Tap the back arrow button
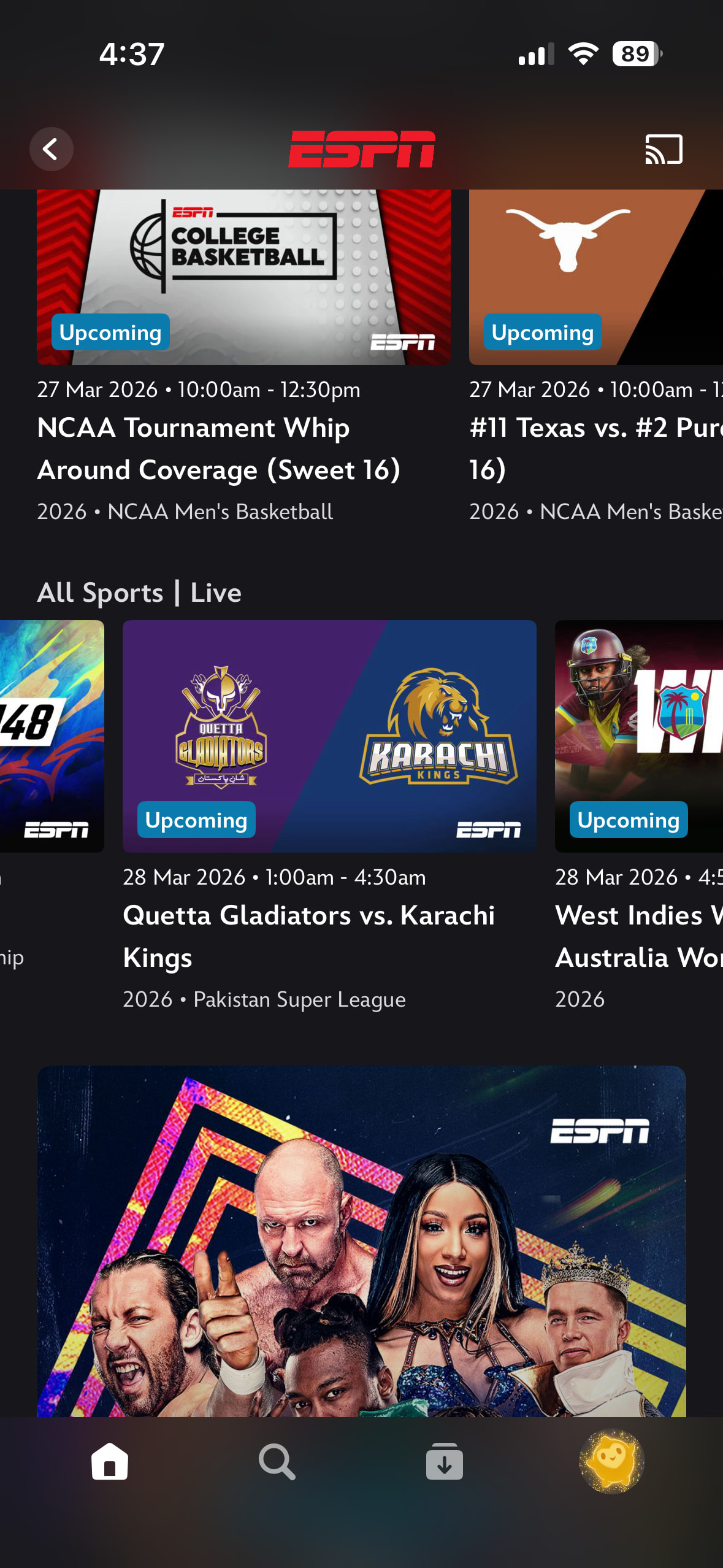723x1568 pixels. coord(52,149)
